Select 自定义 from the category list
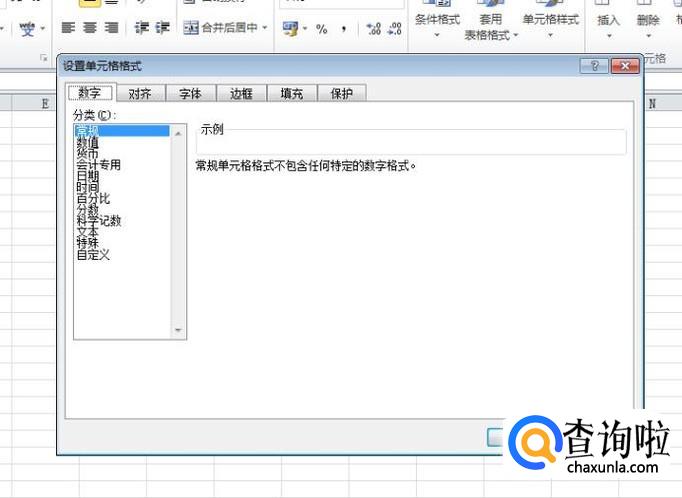Image resolution: width=682 pixels, height=498 pixels. click(93, 255)
